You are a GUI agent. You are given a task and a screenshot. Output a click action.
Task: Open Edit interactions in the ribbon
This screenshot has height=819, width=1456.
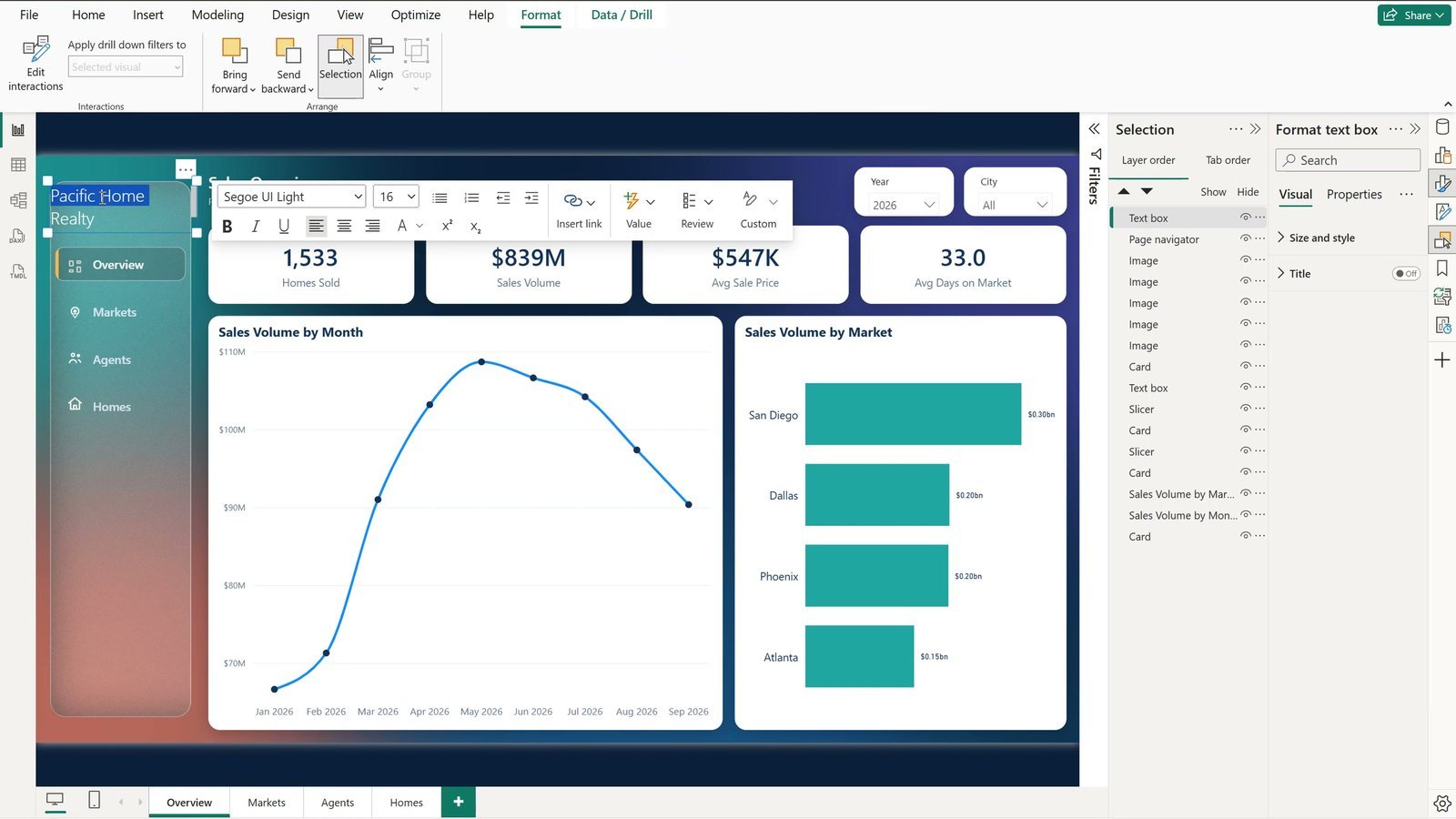35,63
